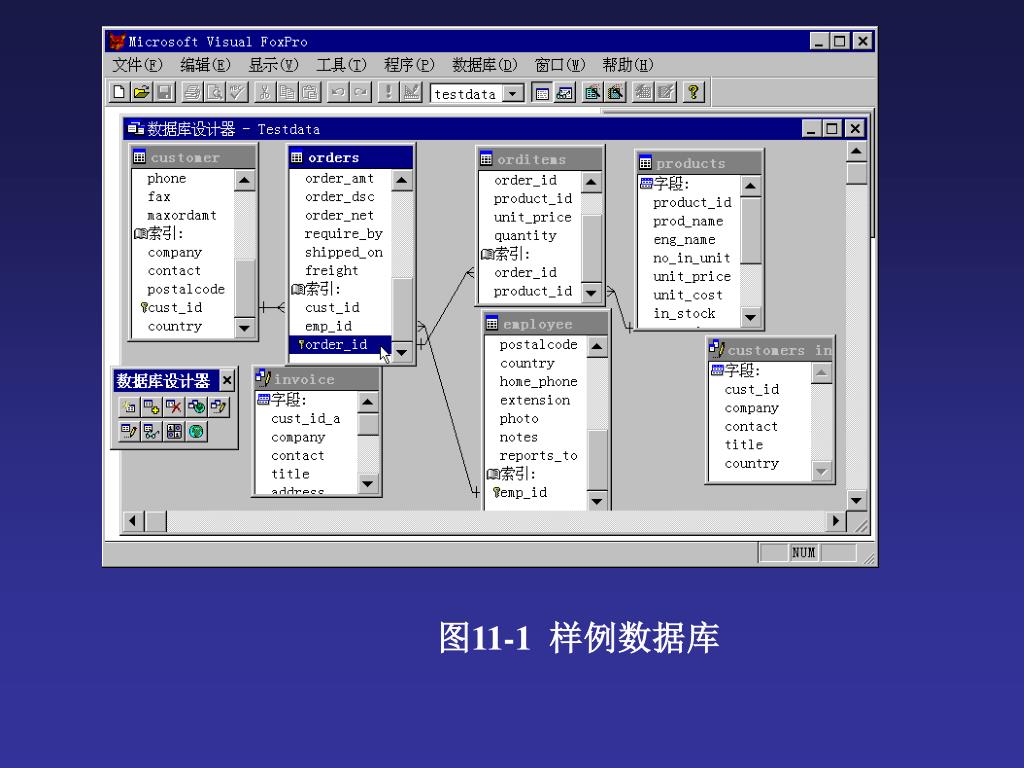
Task: Click the AutoForm wizard toolbar icon
Action: [x=643, y=92]
